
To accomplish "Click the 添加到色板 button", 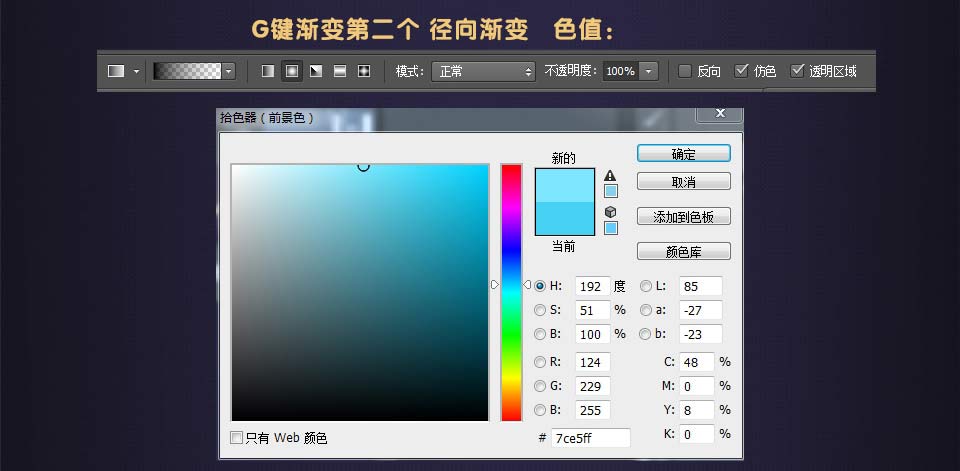I will tap(683, 217).
